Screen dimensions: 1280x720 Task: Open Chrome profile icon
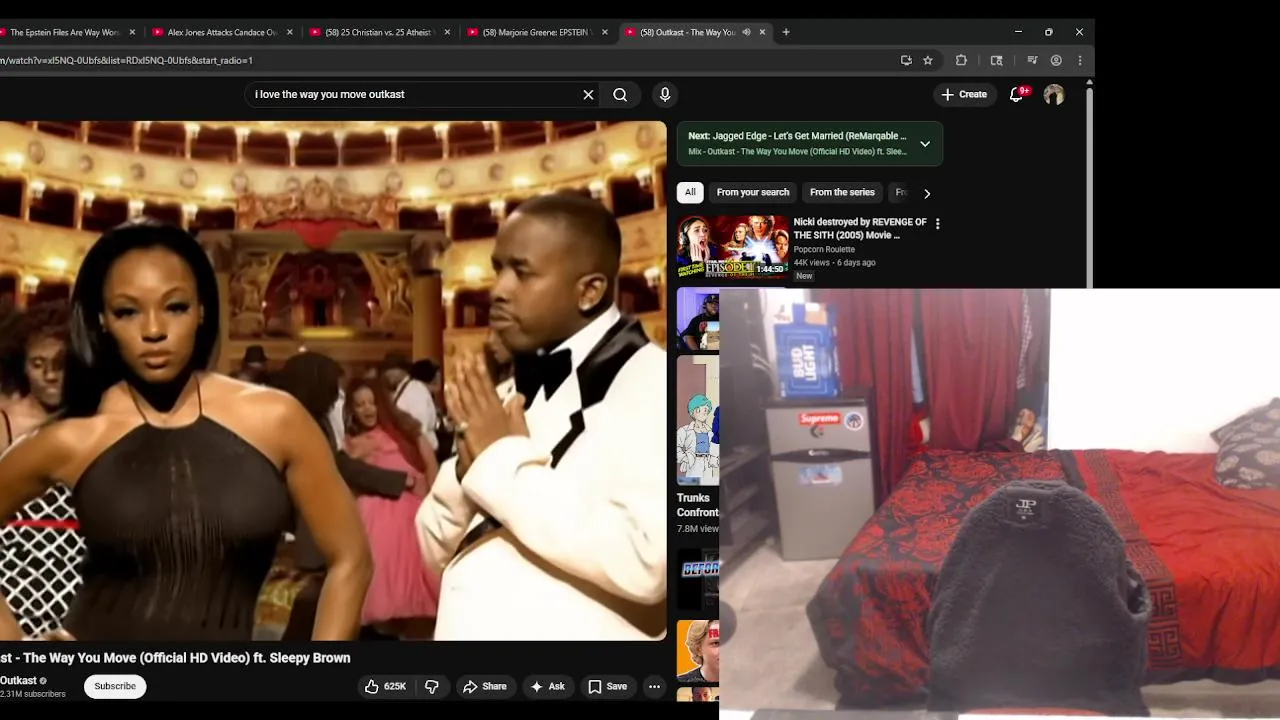[x=1056, y=60]
